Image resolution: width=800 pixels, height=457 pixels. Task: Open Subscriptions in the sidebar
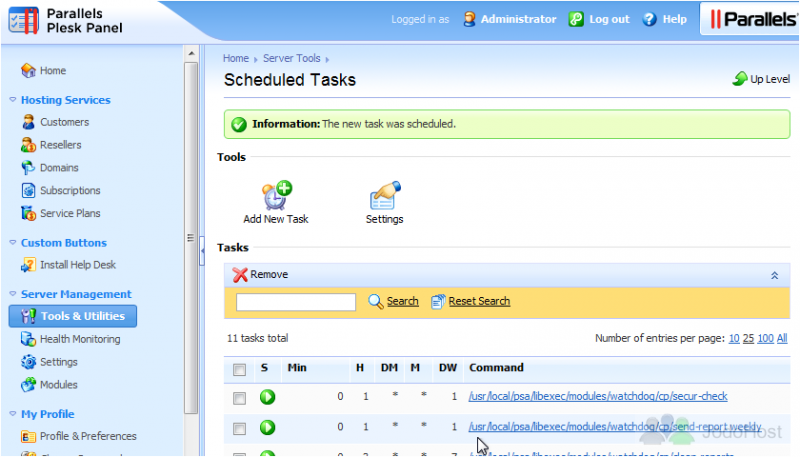(70, 191)
